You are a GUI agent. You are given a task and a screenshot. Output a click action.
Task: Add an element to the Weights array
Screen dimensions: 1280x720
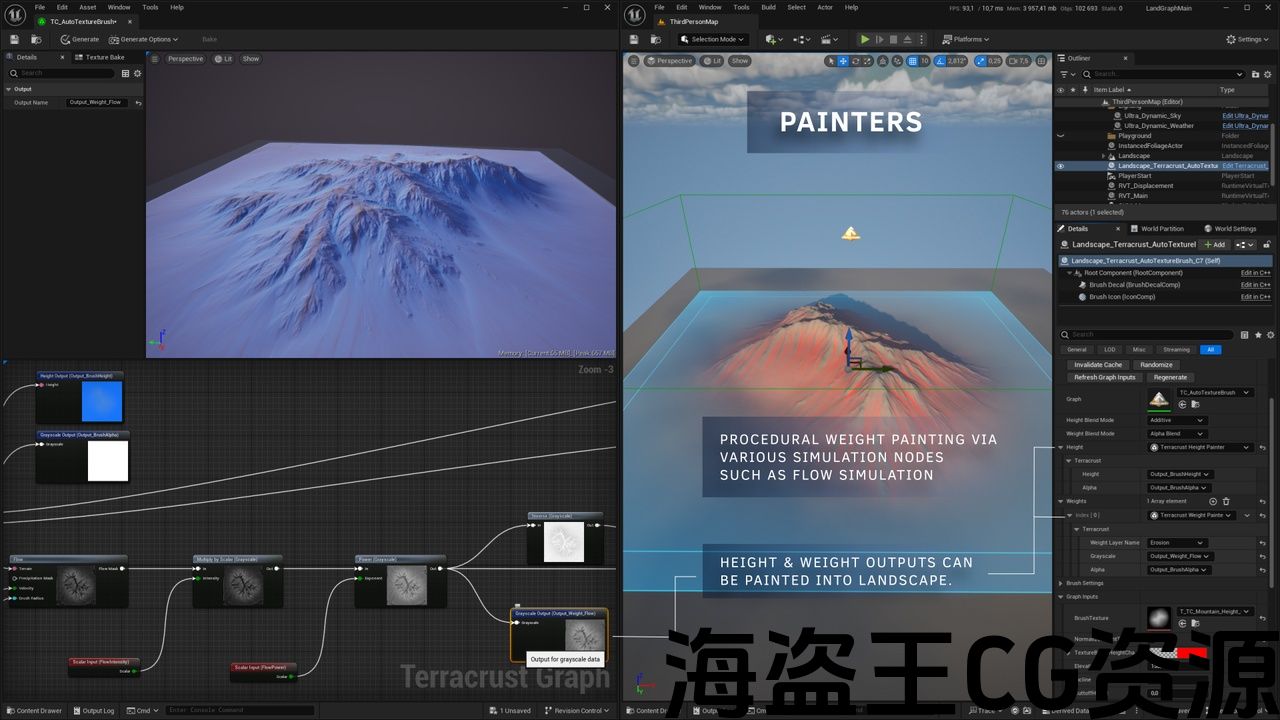point(1213,501)
